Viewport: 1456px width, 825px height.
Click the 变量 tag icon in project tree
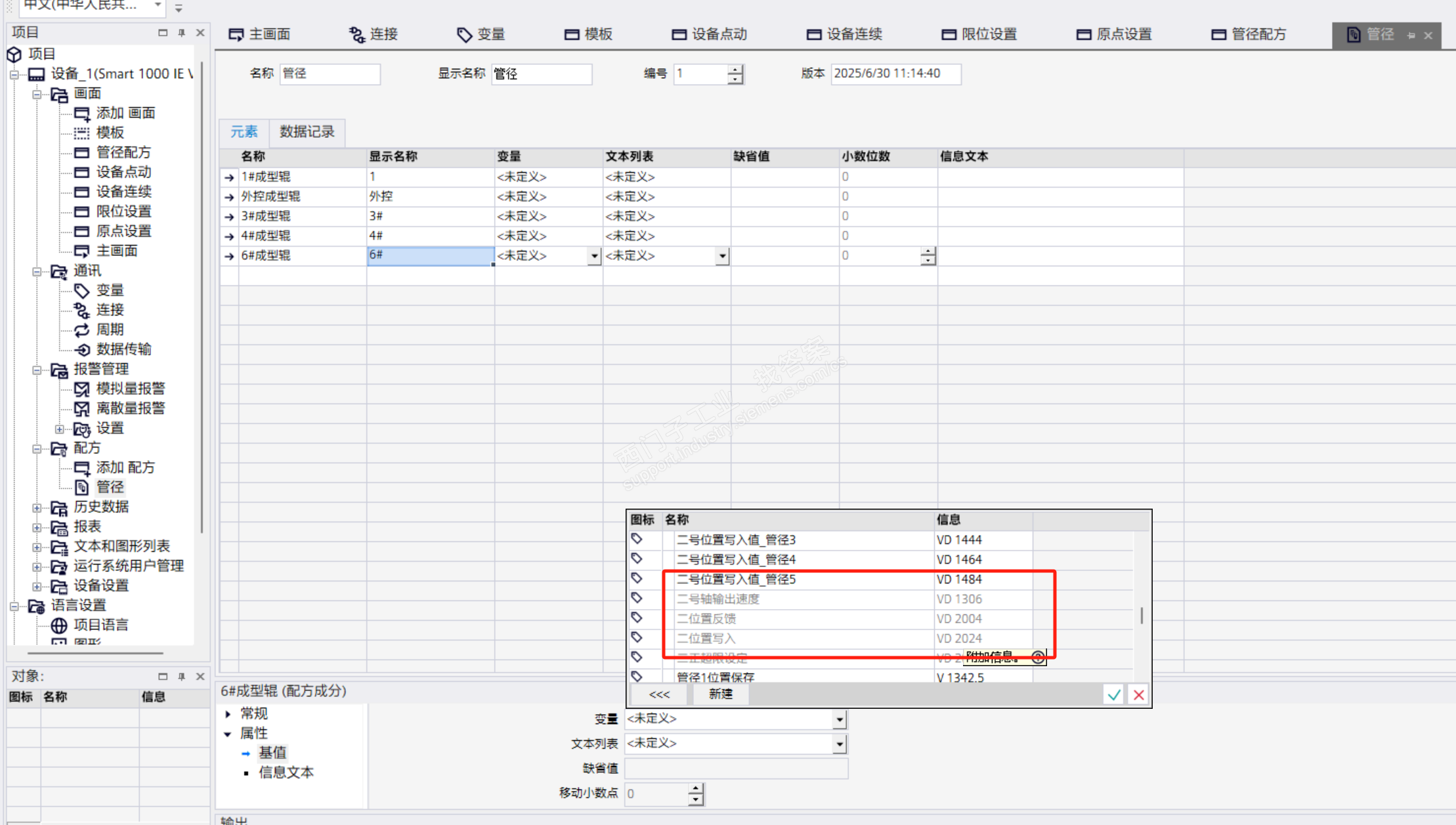point(82,290)
